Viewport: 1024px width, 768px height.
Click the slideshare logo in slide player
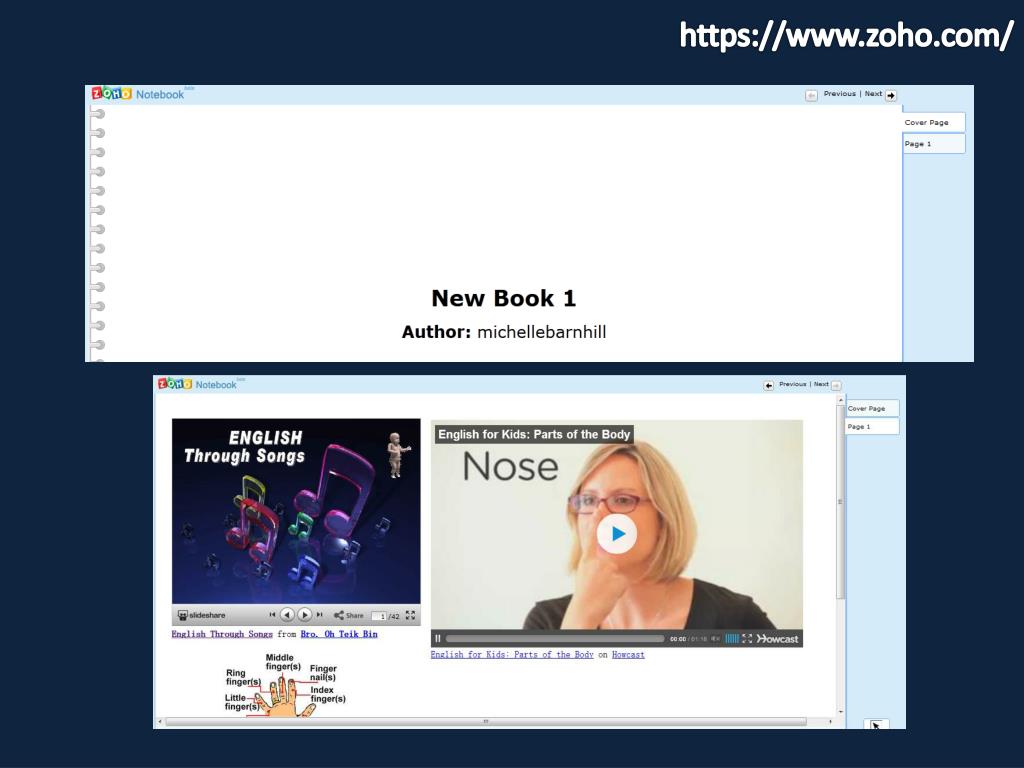pyautogui.click(x=201, y=615)
